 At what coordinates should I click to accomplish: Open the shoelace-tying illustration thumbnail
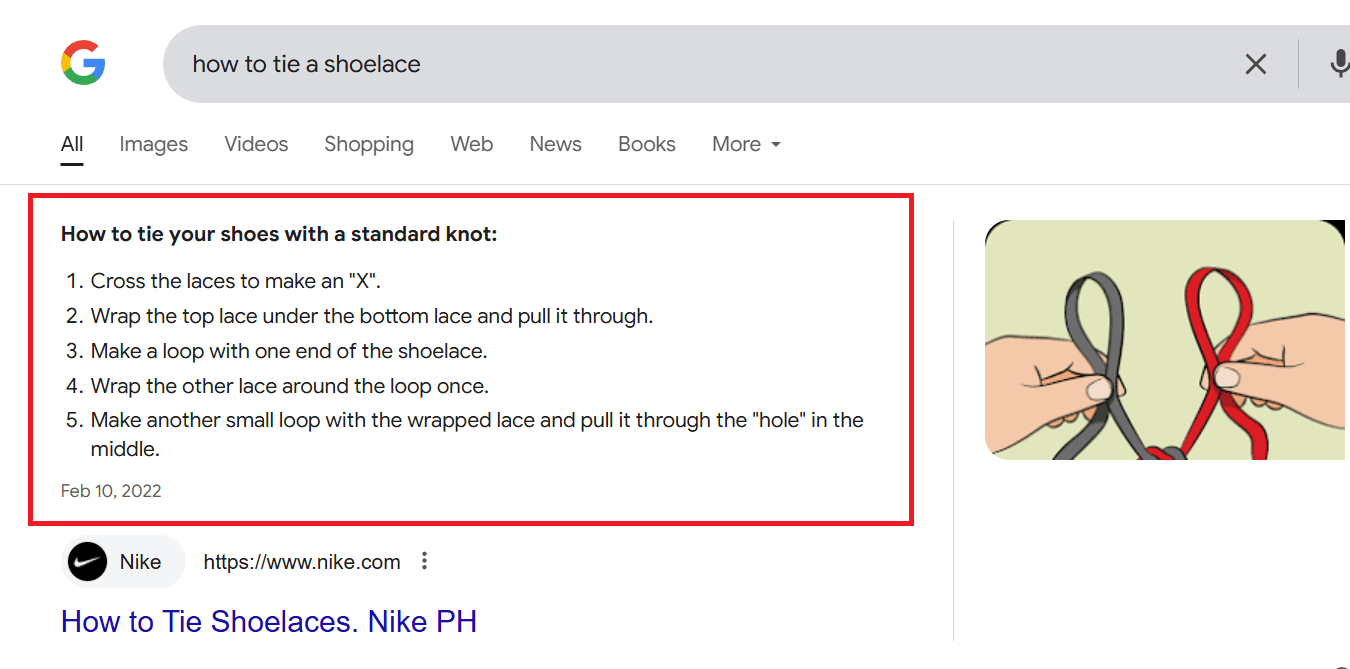[1165, 340]
